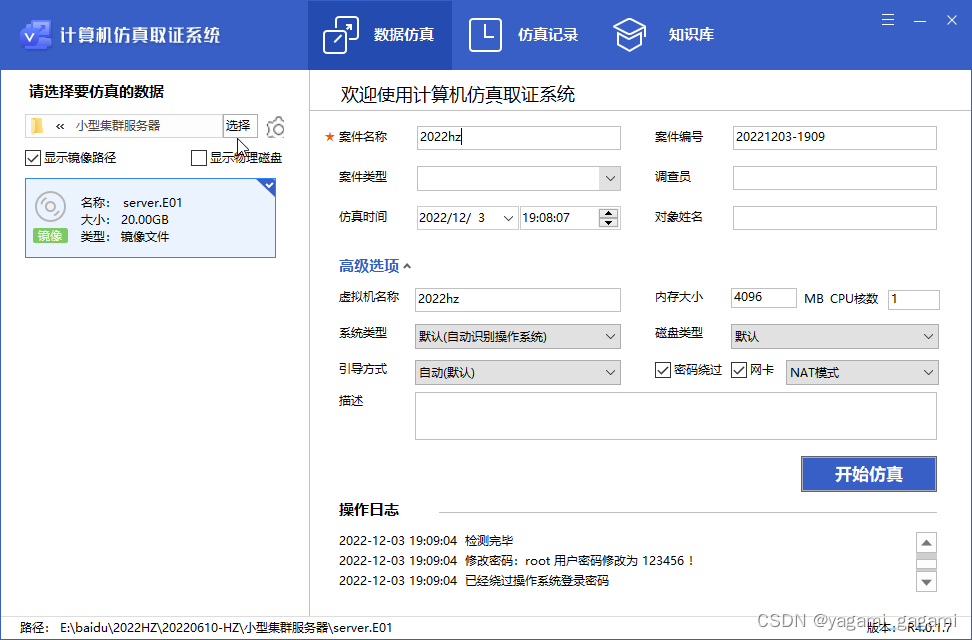Open the 系统类型 dropdown

518,337
